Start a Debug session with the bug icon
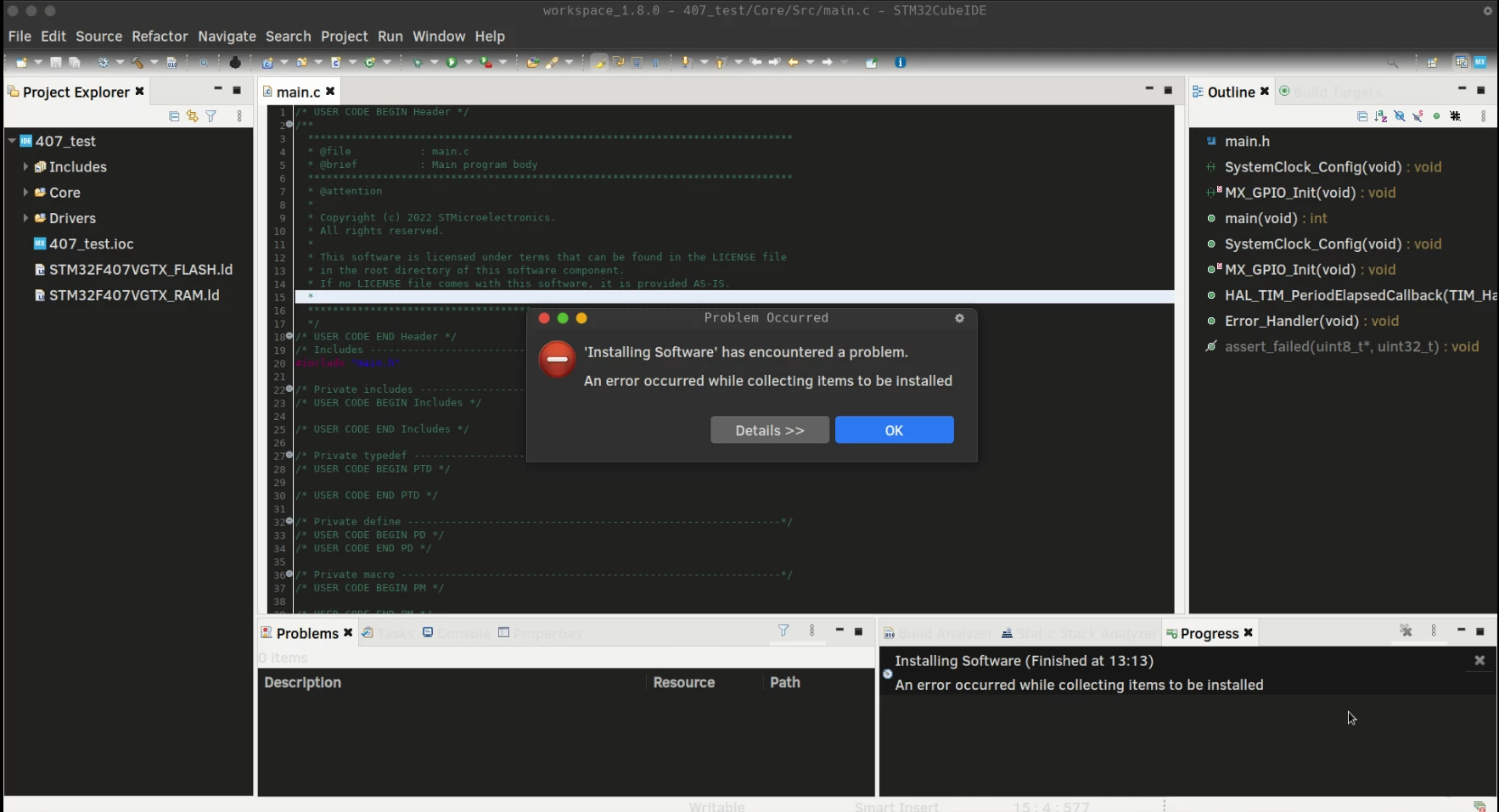 coord(417,62)
